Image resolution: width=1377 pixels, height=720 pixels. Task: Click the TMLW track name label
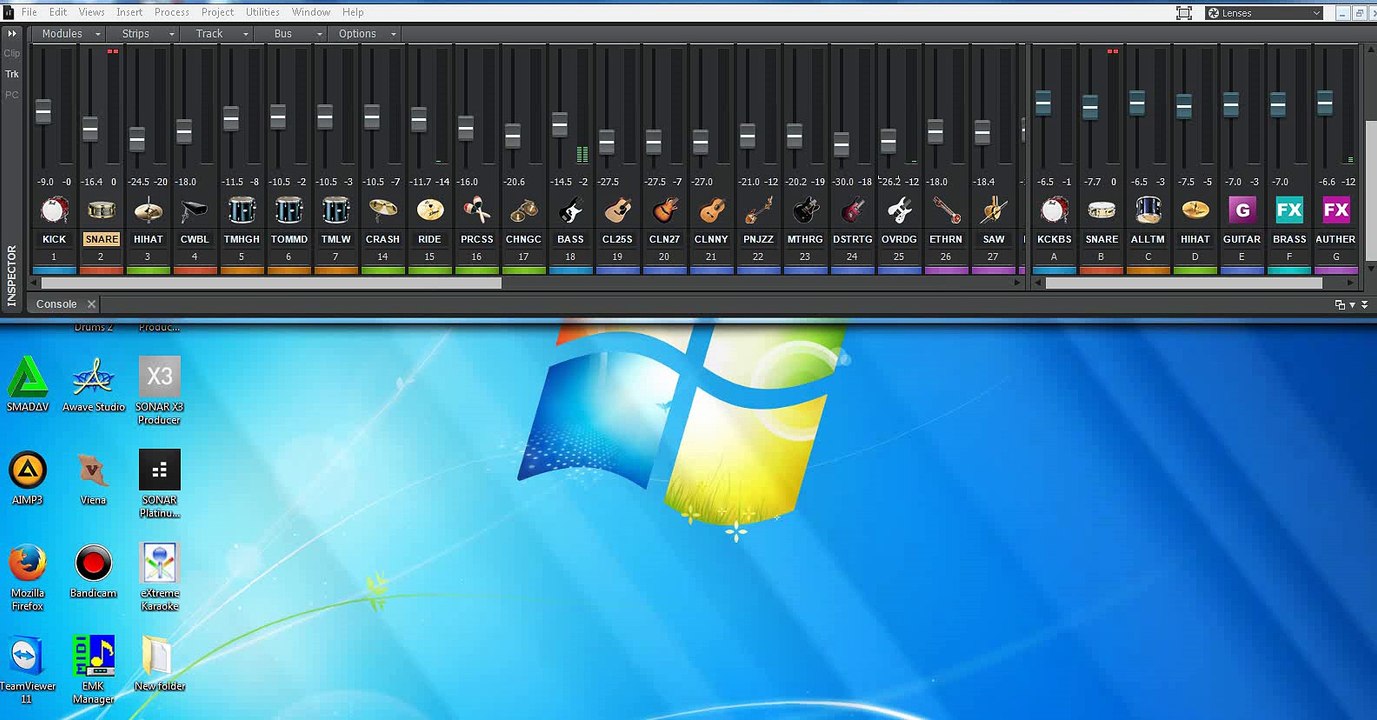click(x=336, y=239)
